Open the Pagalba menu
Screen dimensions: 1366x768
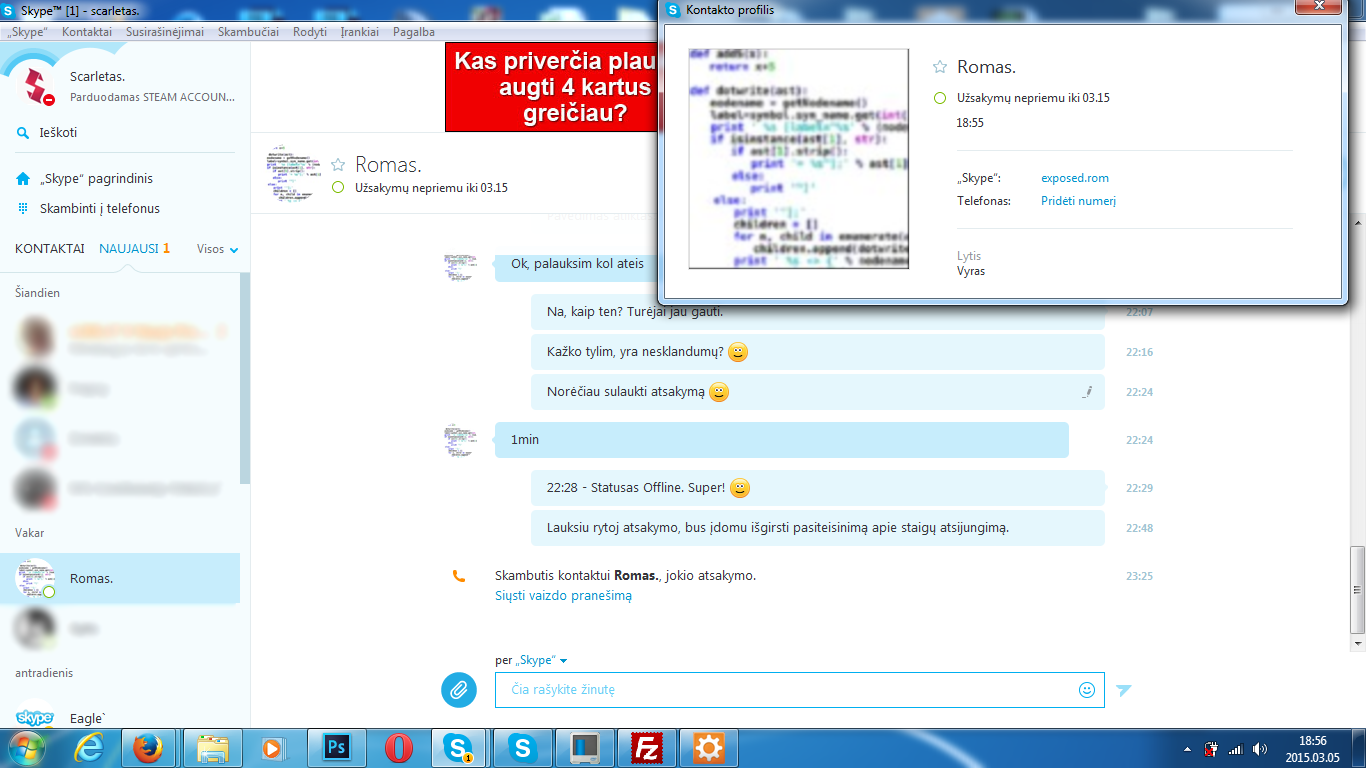(x=414, y=32)
